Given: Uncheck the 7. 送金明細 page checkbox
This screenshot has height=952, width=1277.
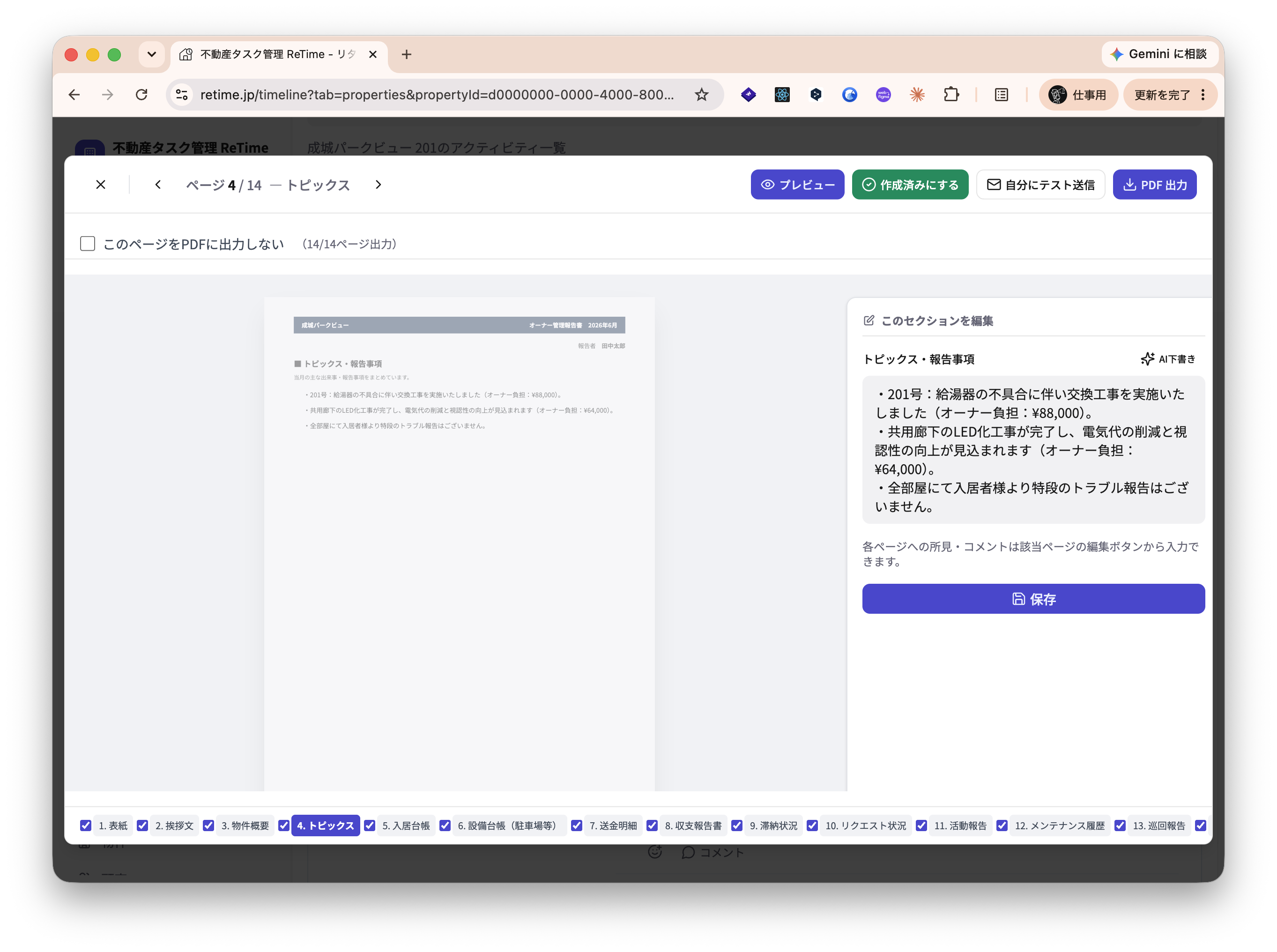Looking at the screenshot, I should [576, 825].
